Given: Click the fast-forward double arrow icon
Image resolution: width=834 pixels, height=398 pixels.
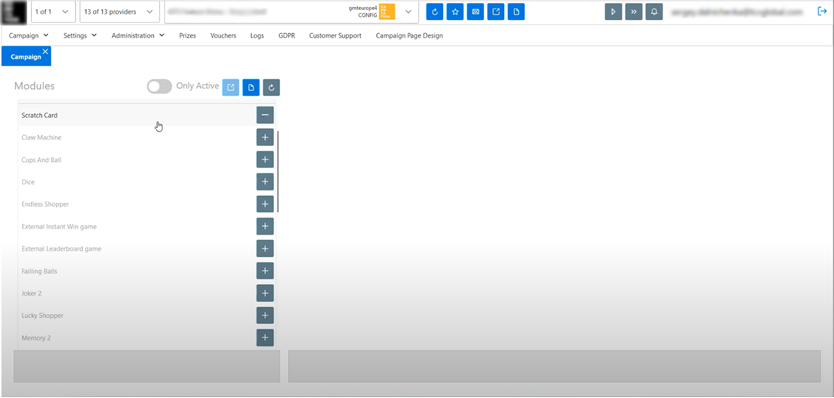Looking at the screenshot, I should (x=633, y=12).
